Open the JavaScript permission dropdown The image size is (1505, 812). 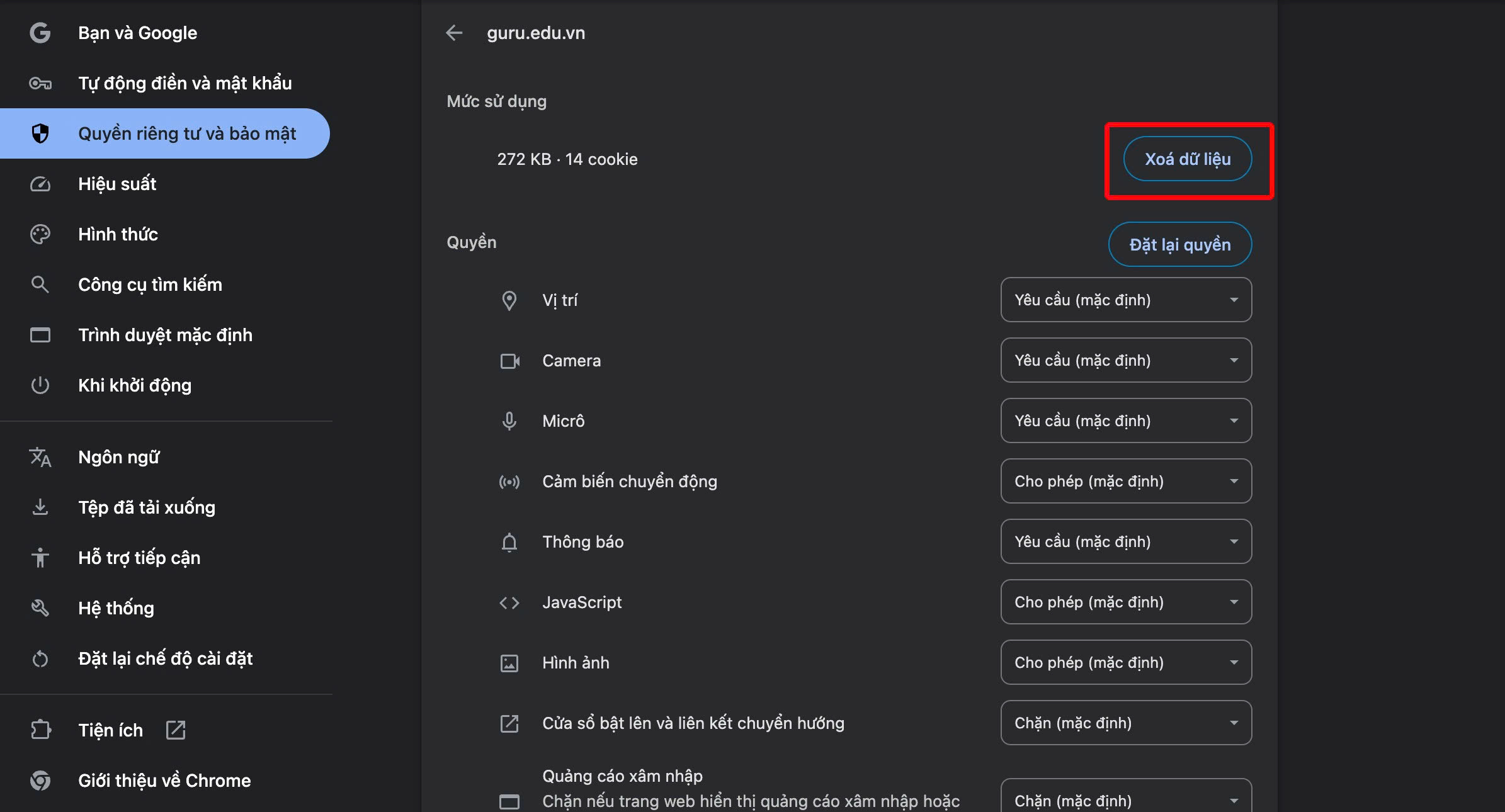[1126, 602]
